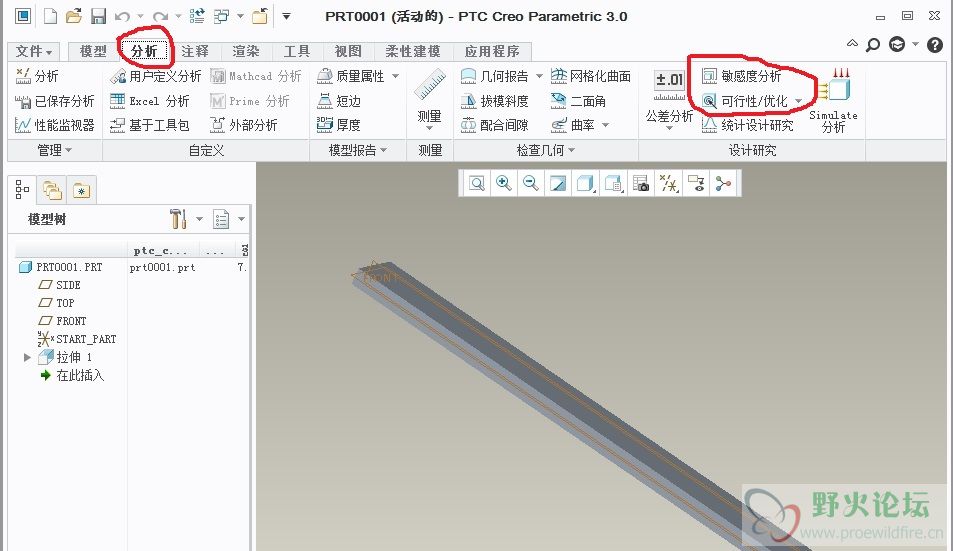
Task: Switch to the 视图 ribbon tab
Action: pos(348,51)
